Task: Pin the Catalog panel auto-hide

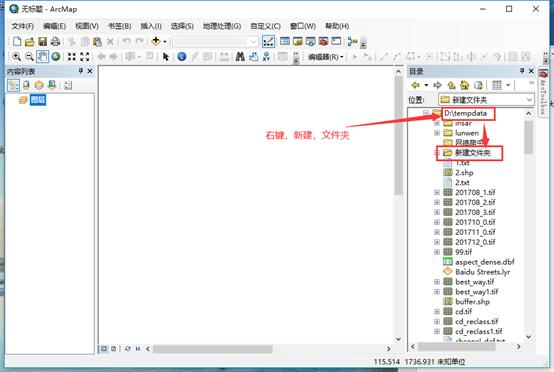Action: point(522,71)
